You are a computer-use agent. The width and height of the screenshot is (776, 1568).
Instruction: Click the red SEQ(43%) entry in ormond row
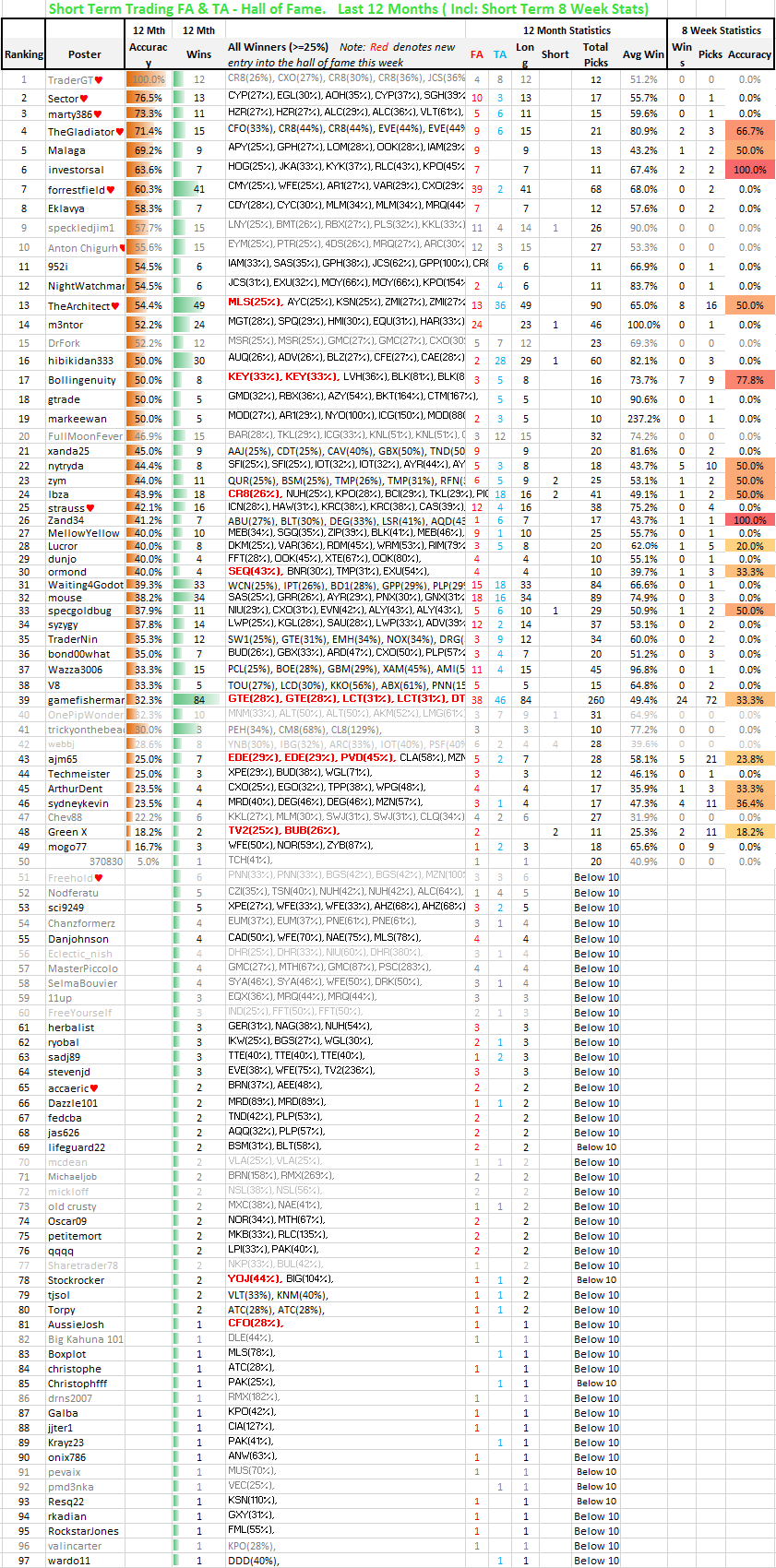click(255, 571)
